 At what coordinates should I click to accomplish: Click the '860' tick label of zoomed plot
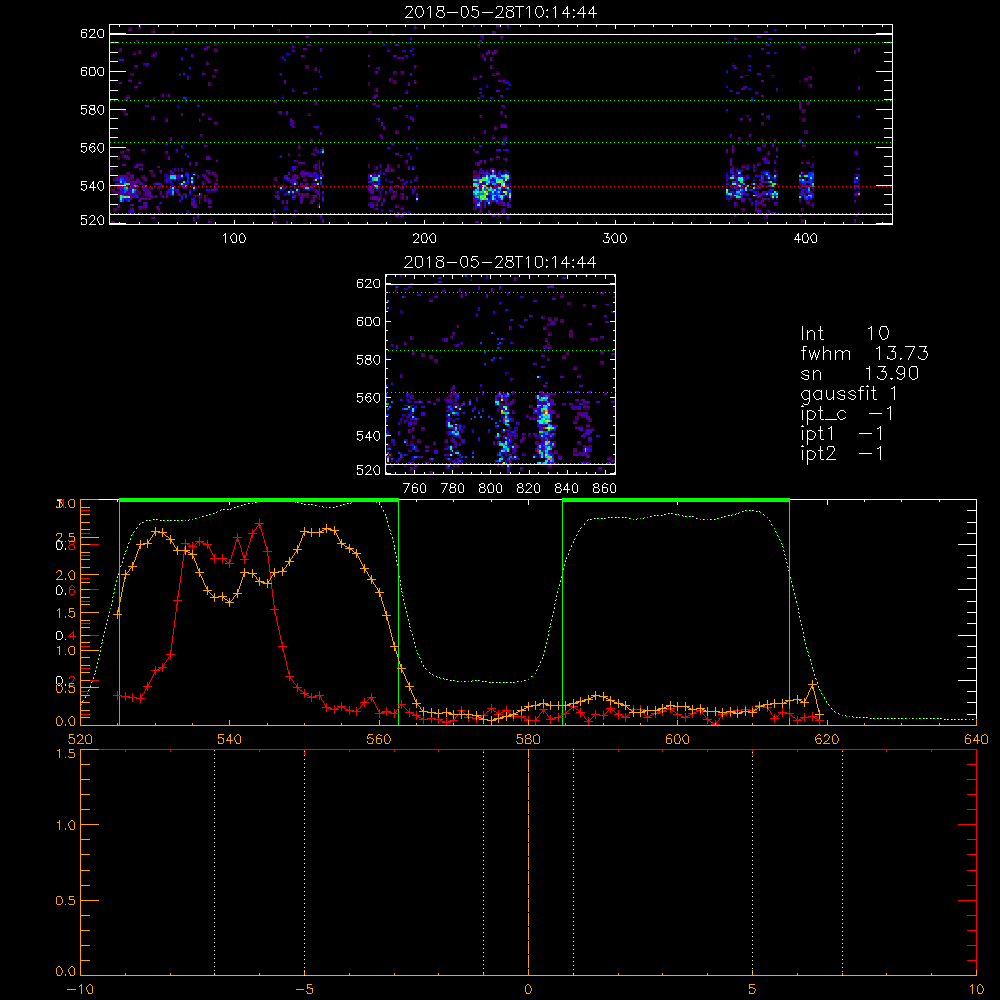pos(605,489)
